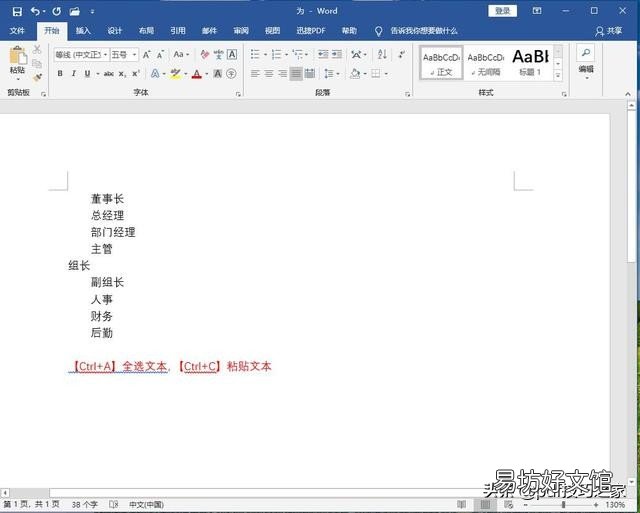The image size is (640, 513).
Task: Decrease font size with shrink font icon
Action: coord(160,54)
